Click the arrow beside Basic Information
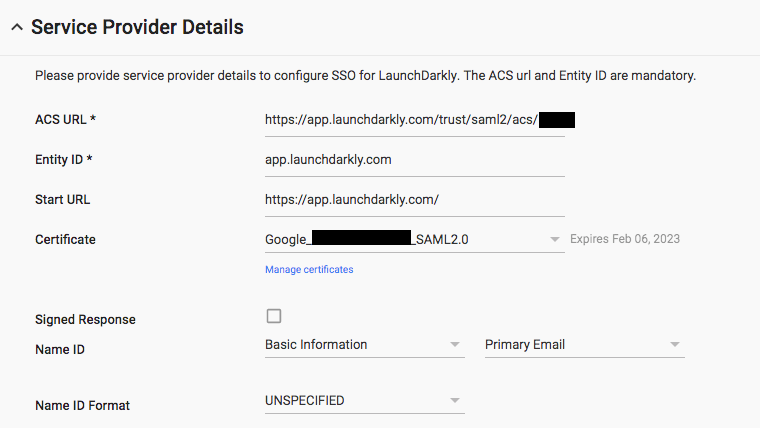The width and height of the screenshot is (760, 428). [x=456, y=346]
